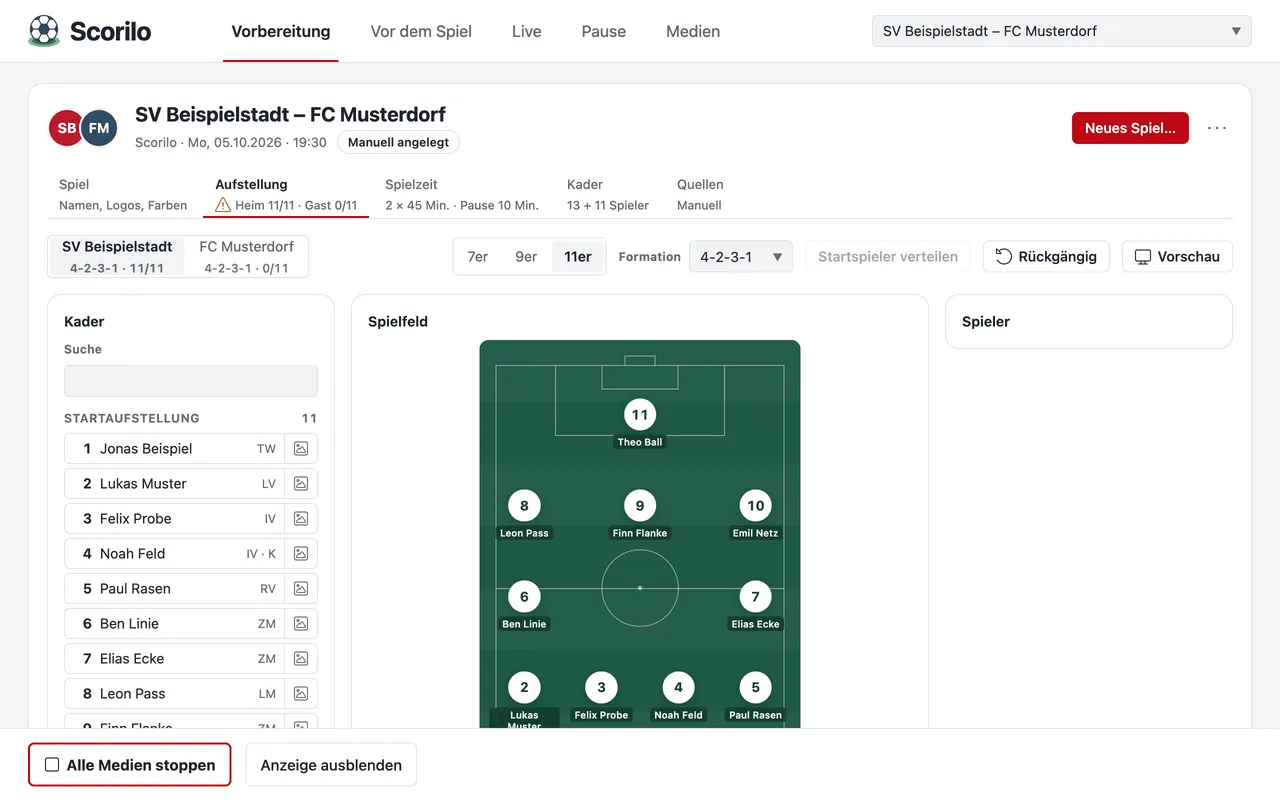Open image picker for Leon Pass

click(x=301, y=694)
